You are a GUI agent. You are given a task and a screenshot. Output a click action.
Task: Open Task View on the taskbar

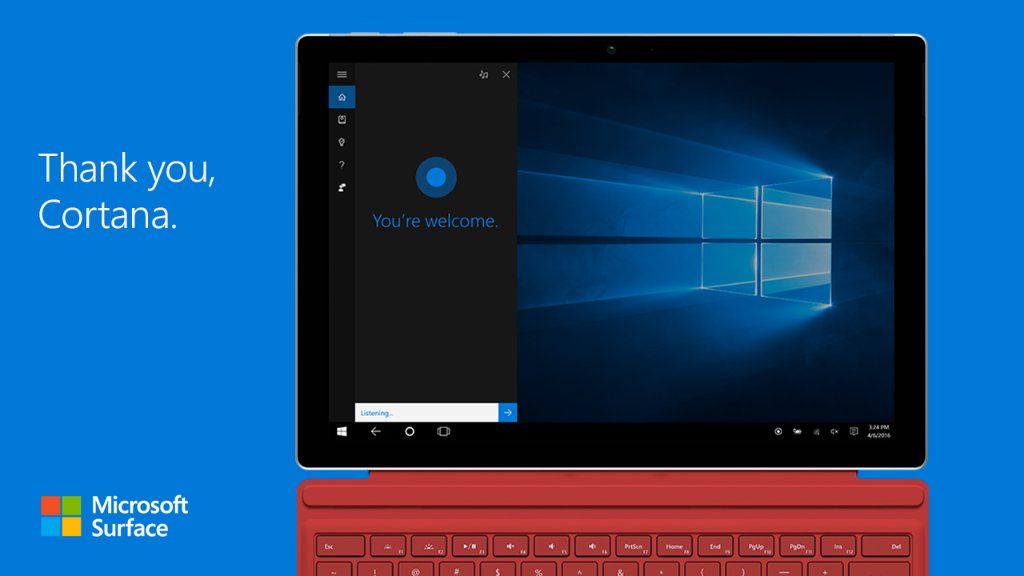pos(443,432)
